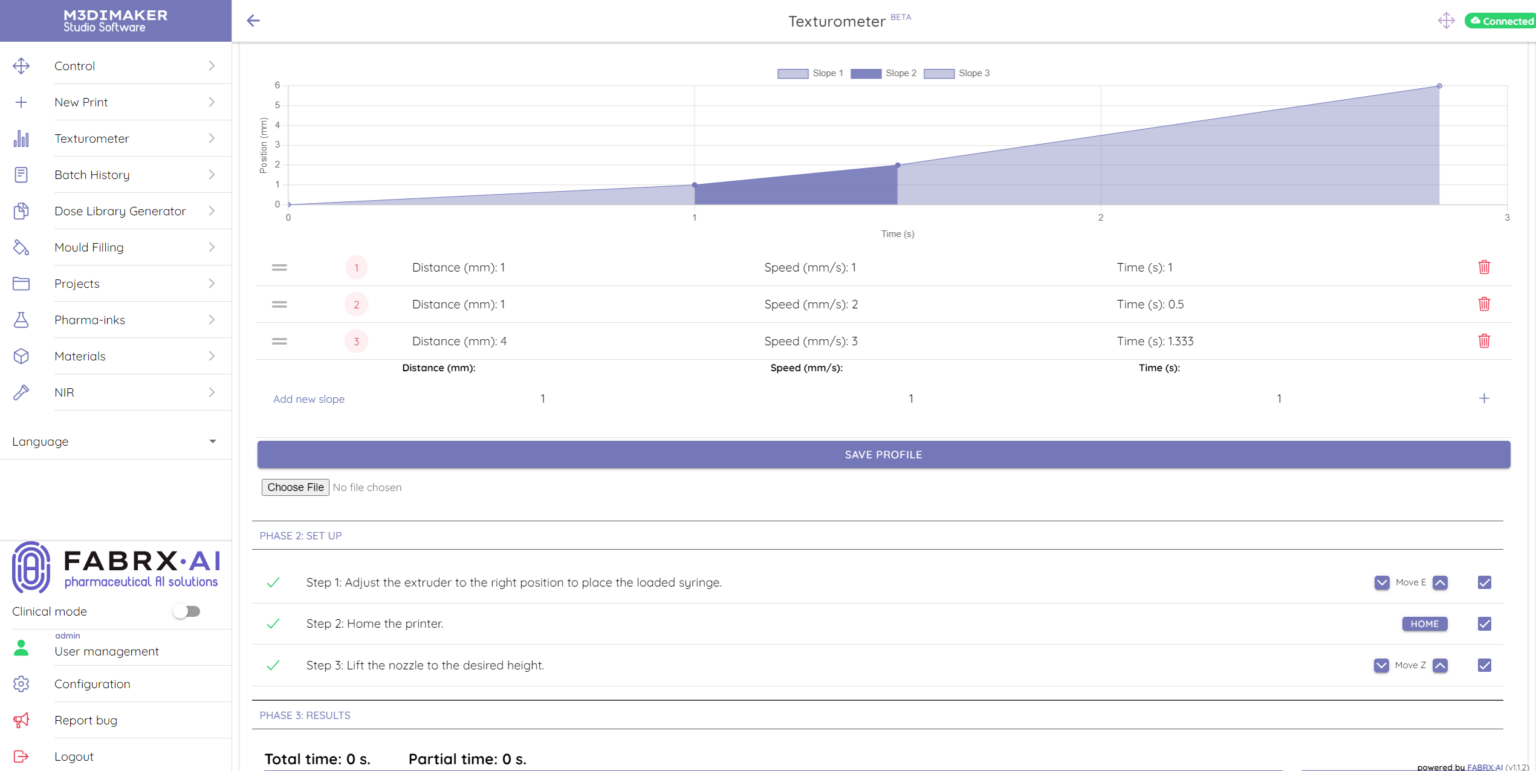Viewport: 1536px width, 771px height.
Task: Toggle the Clinical mode switch
Action: tap(186, 611)
